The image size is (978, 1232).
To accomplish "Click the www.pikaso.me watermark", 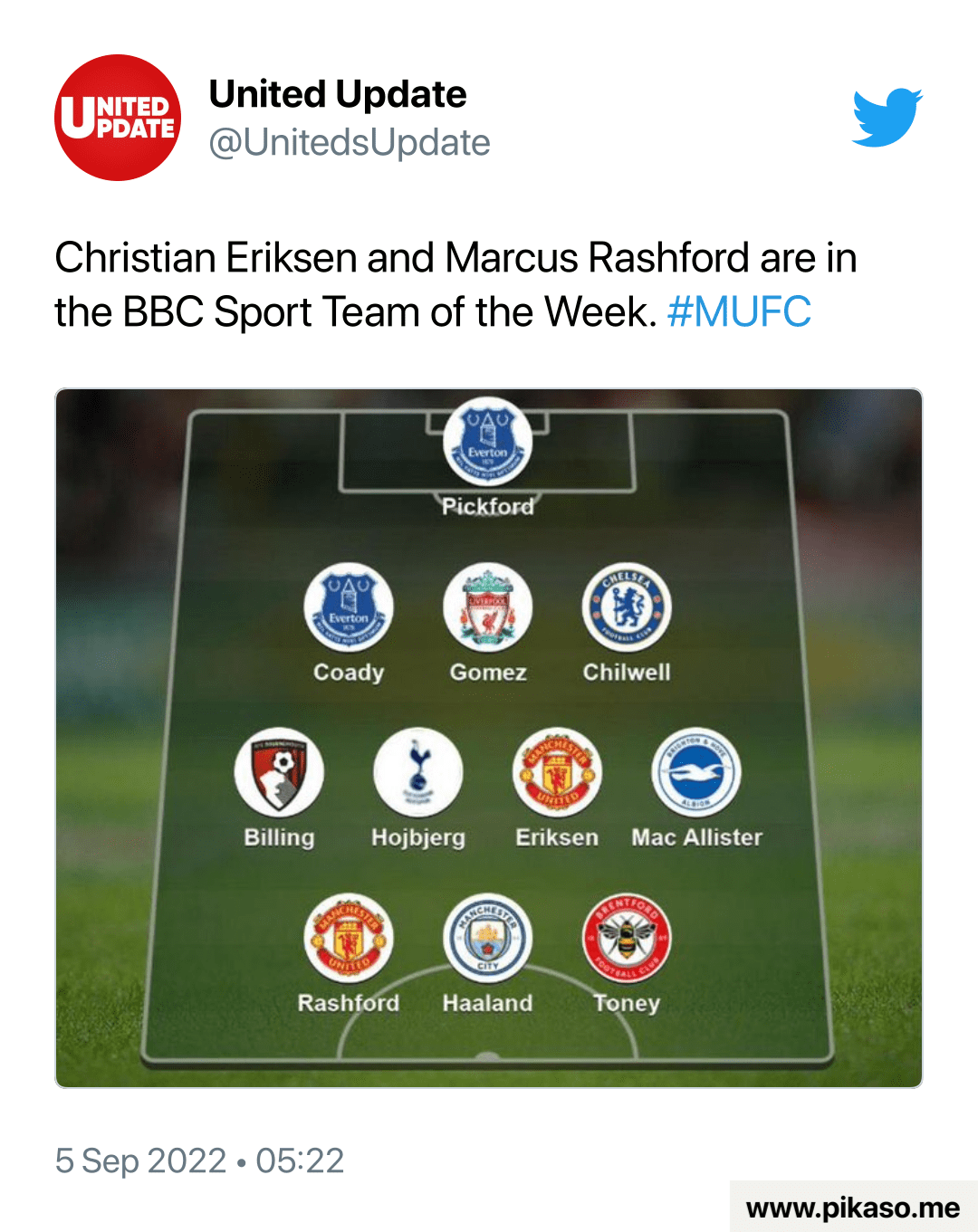I will pyautogui.click(x=852, y=1208).
